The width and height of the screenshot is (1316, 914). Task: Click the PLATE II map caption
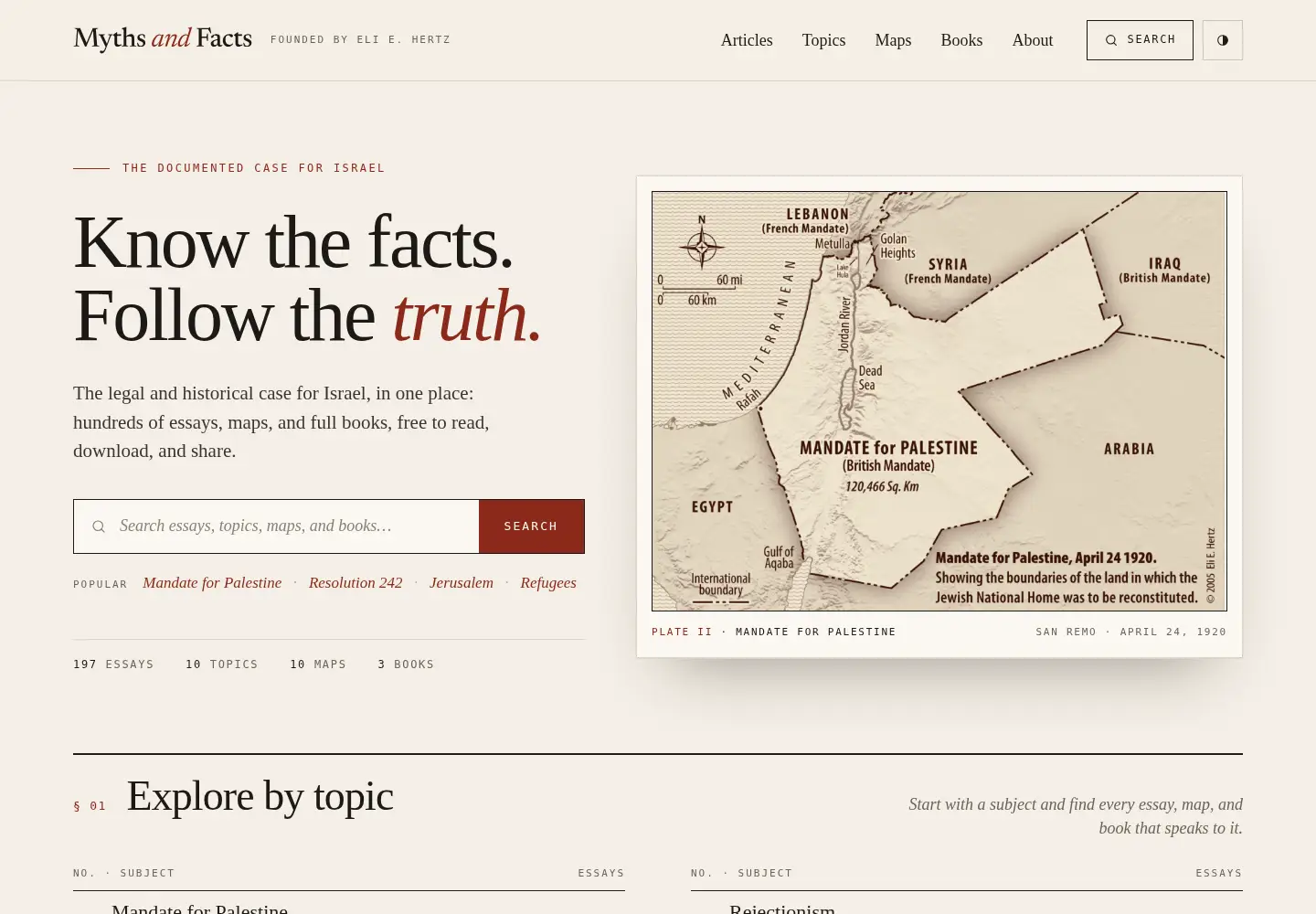773,632
